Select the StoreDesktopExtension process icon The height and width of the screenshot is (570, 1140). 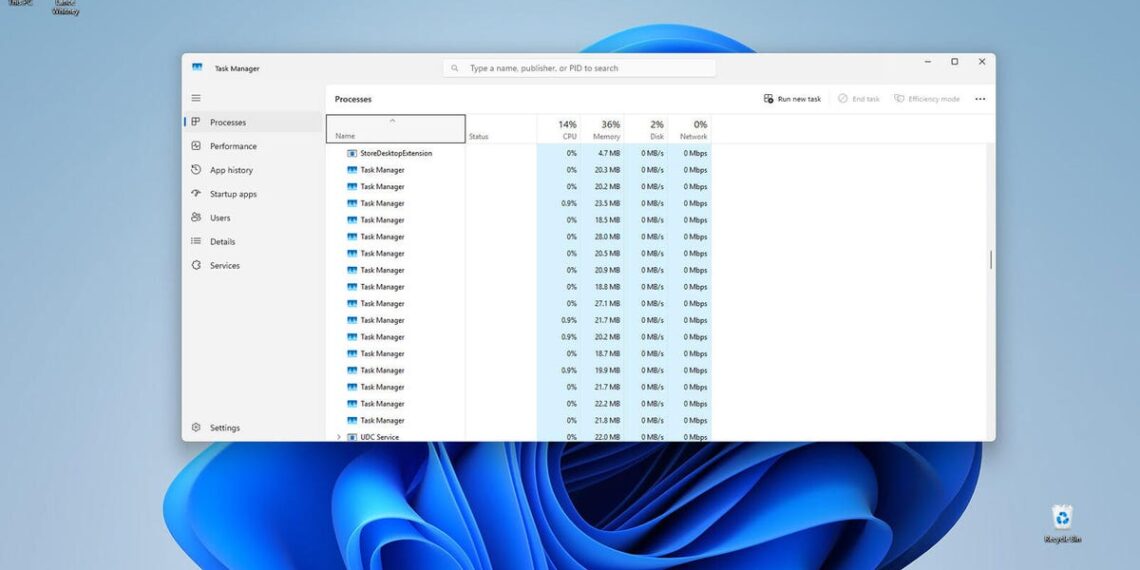[x=352, y=153]
